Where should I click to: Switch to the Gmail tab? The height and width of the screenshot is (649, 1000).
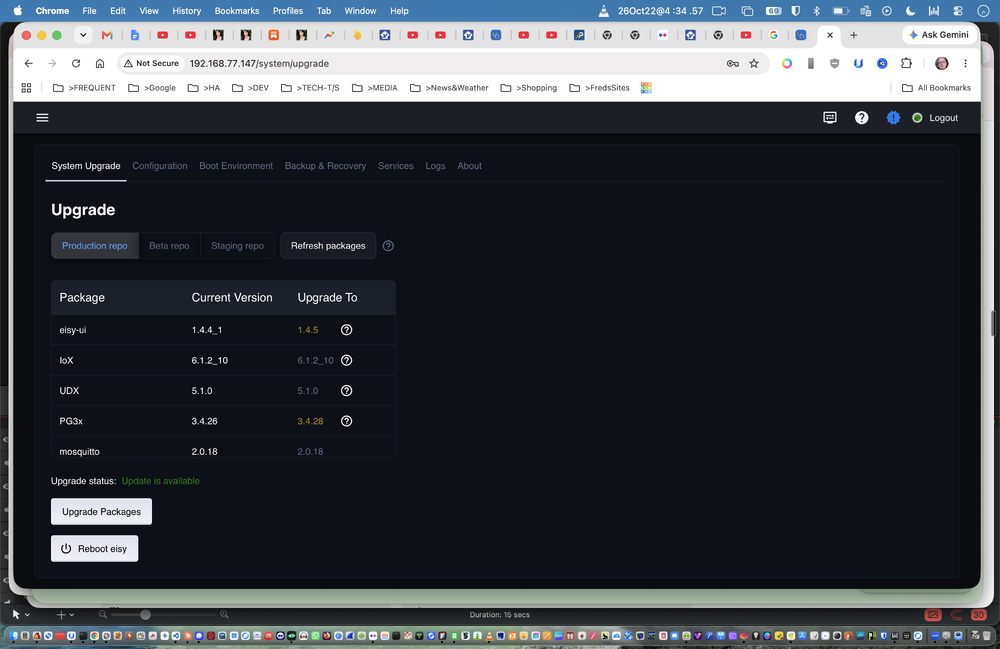click(107, 35)
